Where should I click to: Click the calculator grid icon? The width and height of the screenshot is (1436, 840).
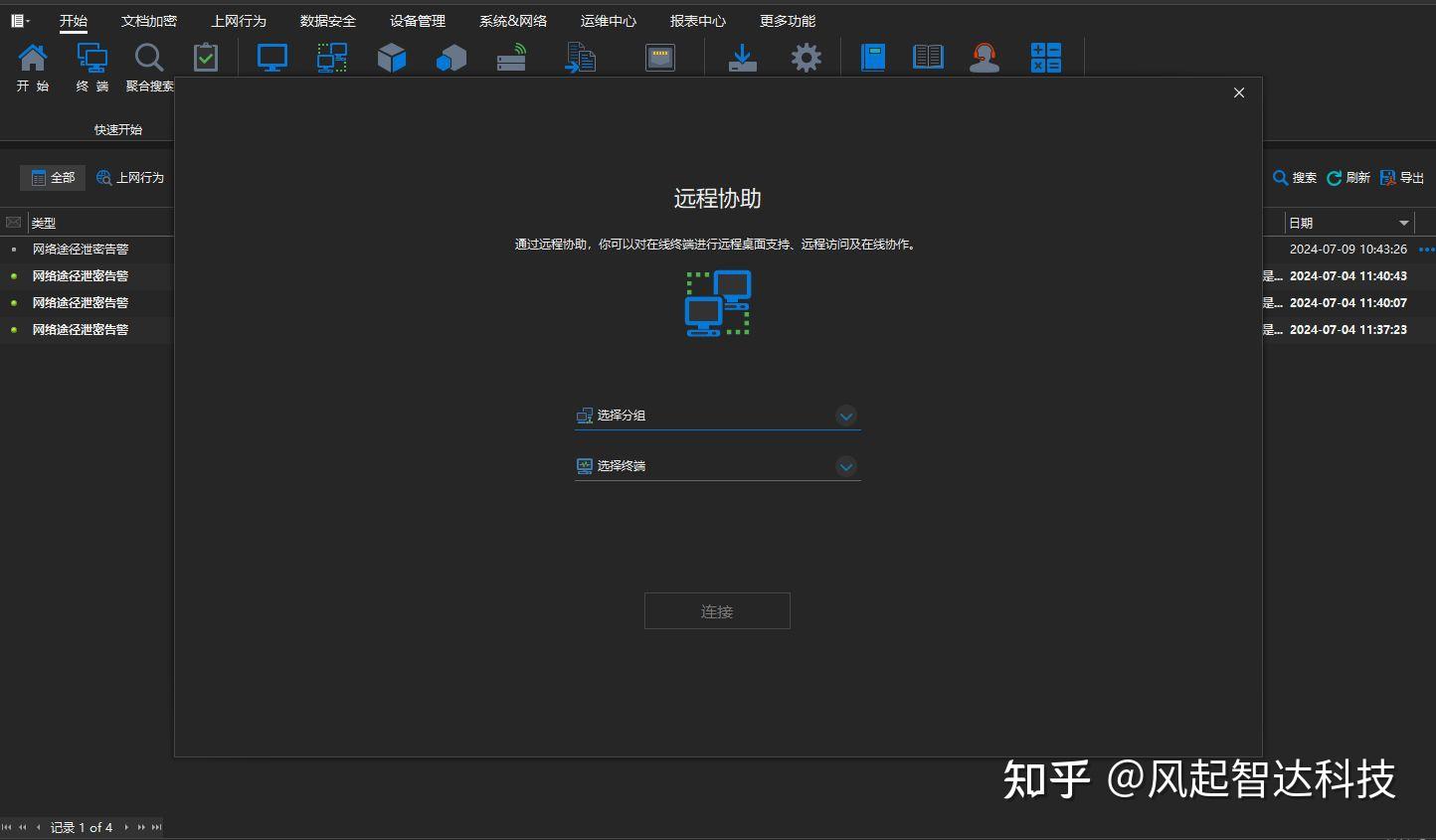coord(1046,58)
